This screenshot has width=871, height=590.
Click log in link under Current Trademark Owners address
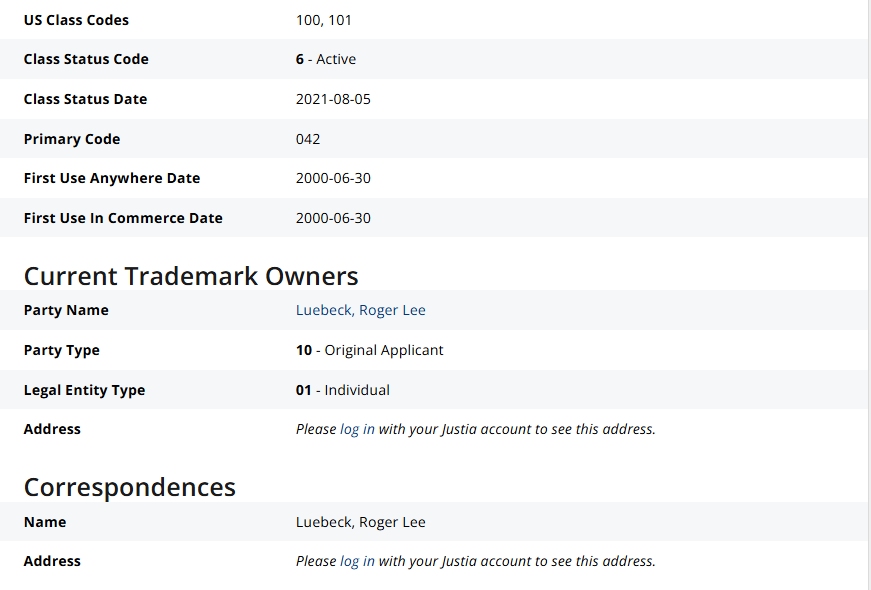click(357, 429)
